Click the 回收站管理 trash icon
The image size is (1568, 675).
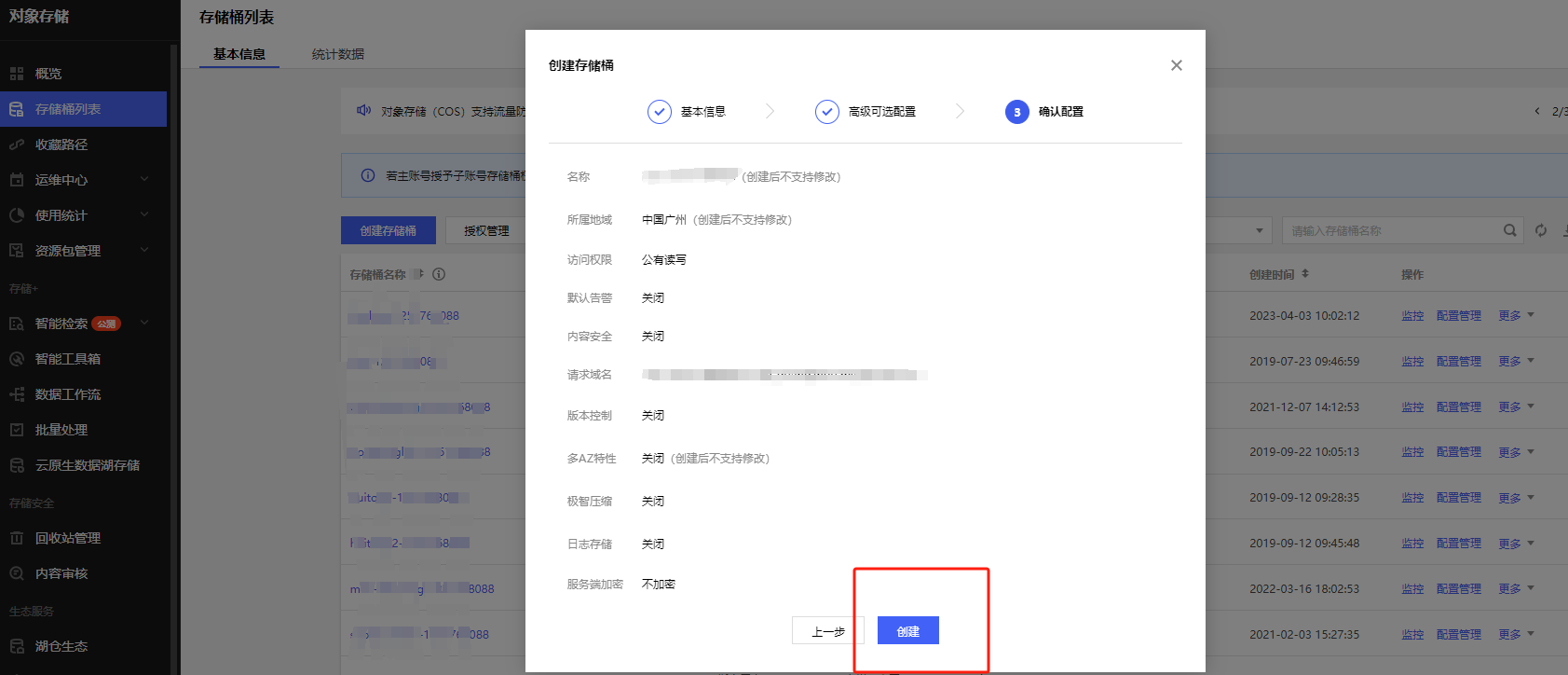pyautogui.click(x=17, y=538)
